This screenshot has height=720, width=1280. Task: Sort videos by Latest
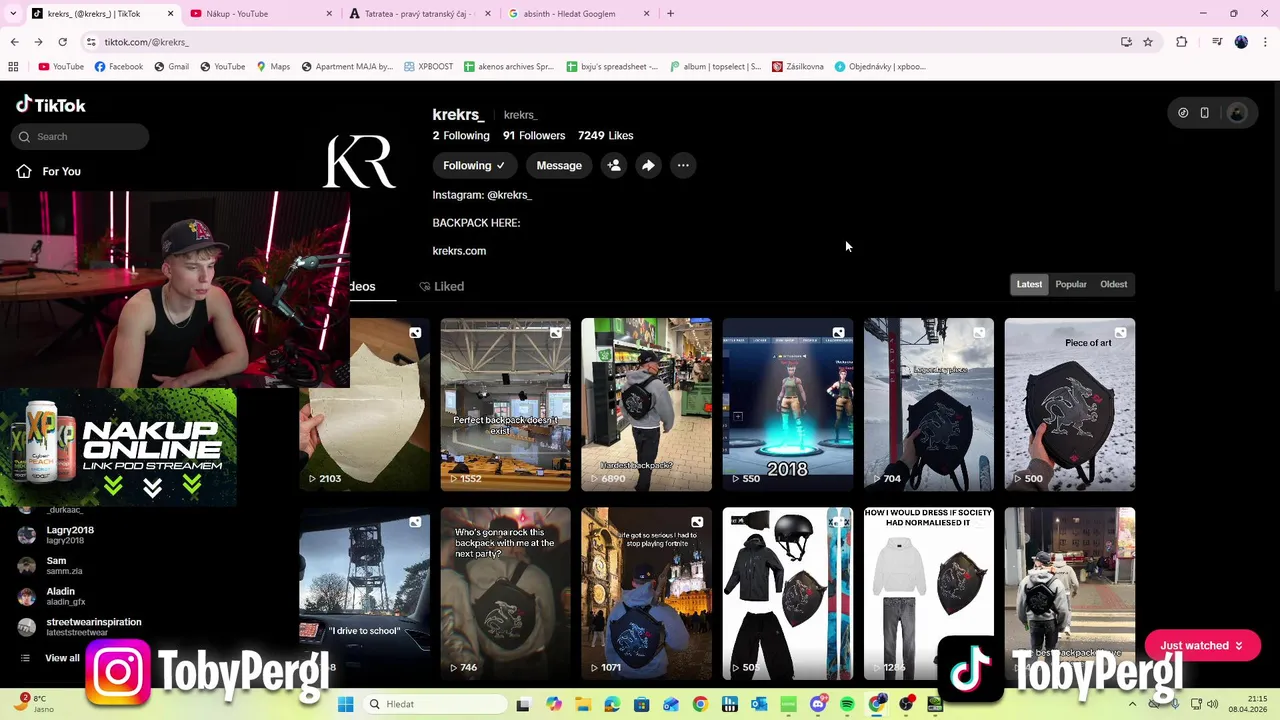click(1029, 284)
